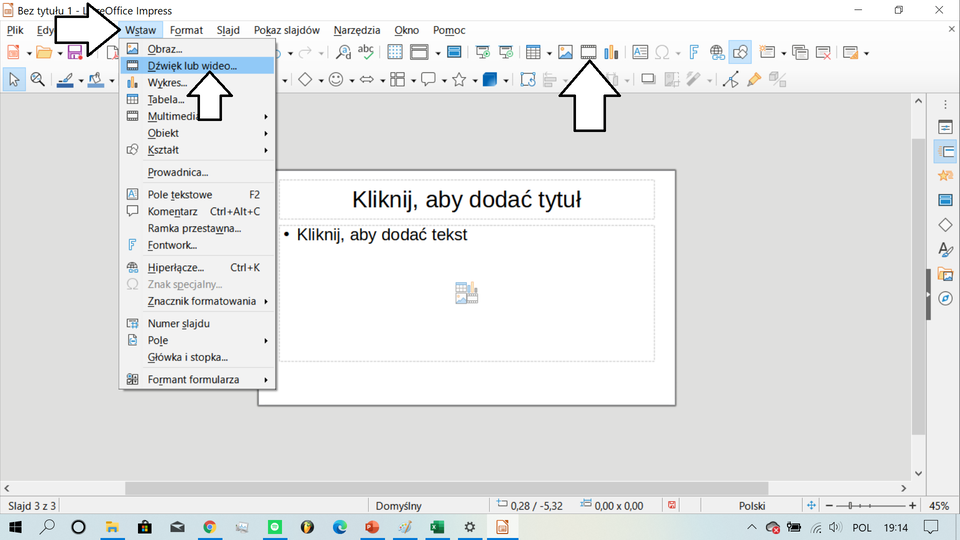Screen dimensions: 960x540
Task: Click the Insert Table toolbar icon
Action: [533, 53]
